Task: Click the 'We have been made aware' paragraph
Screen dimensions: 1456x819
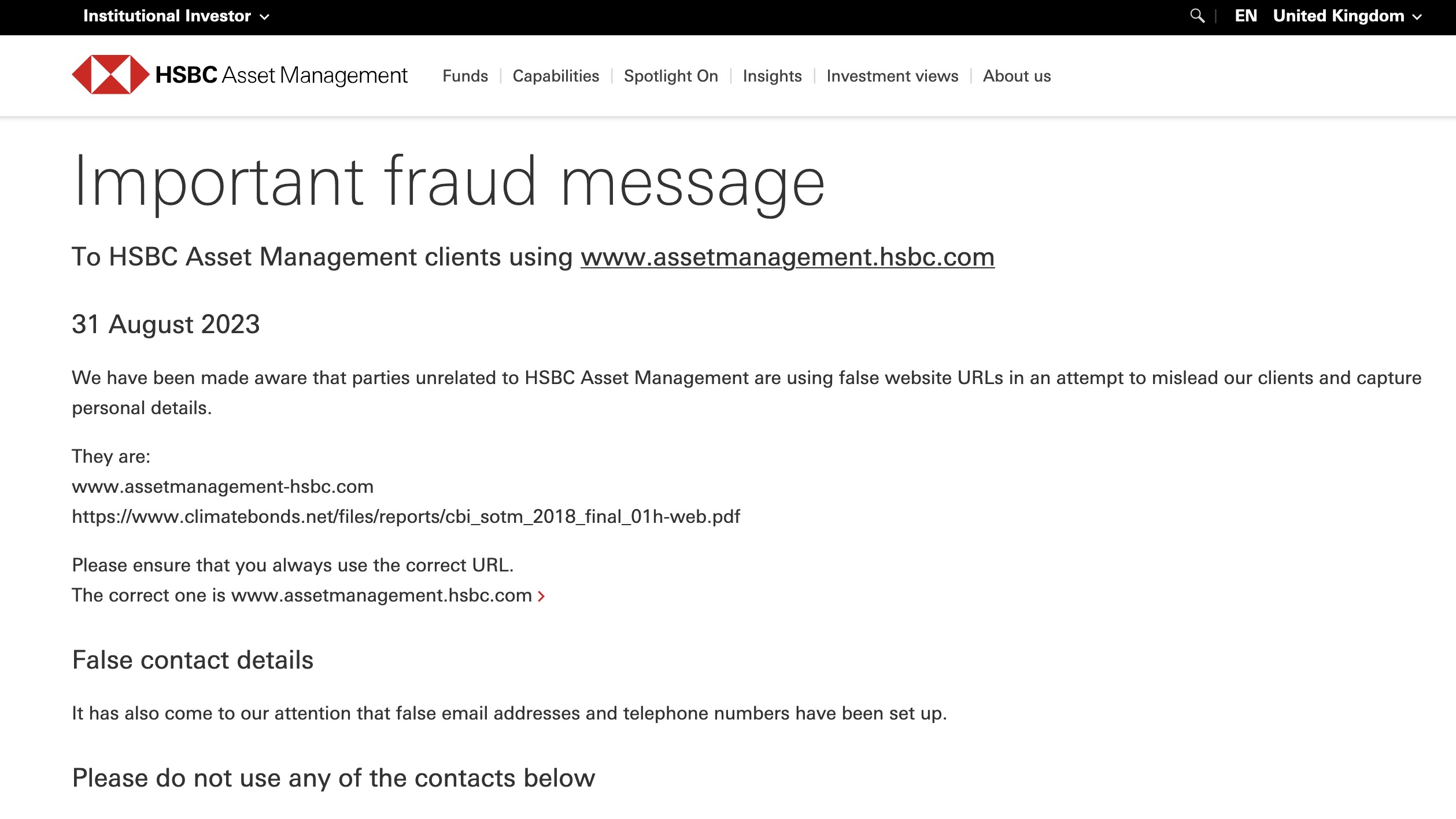Action: tap(747, 393)
